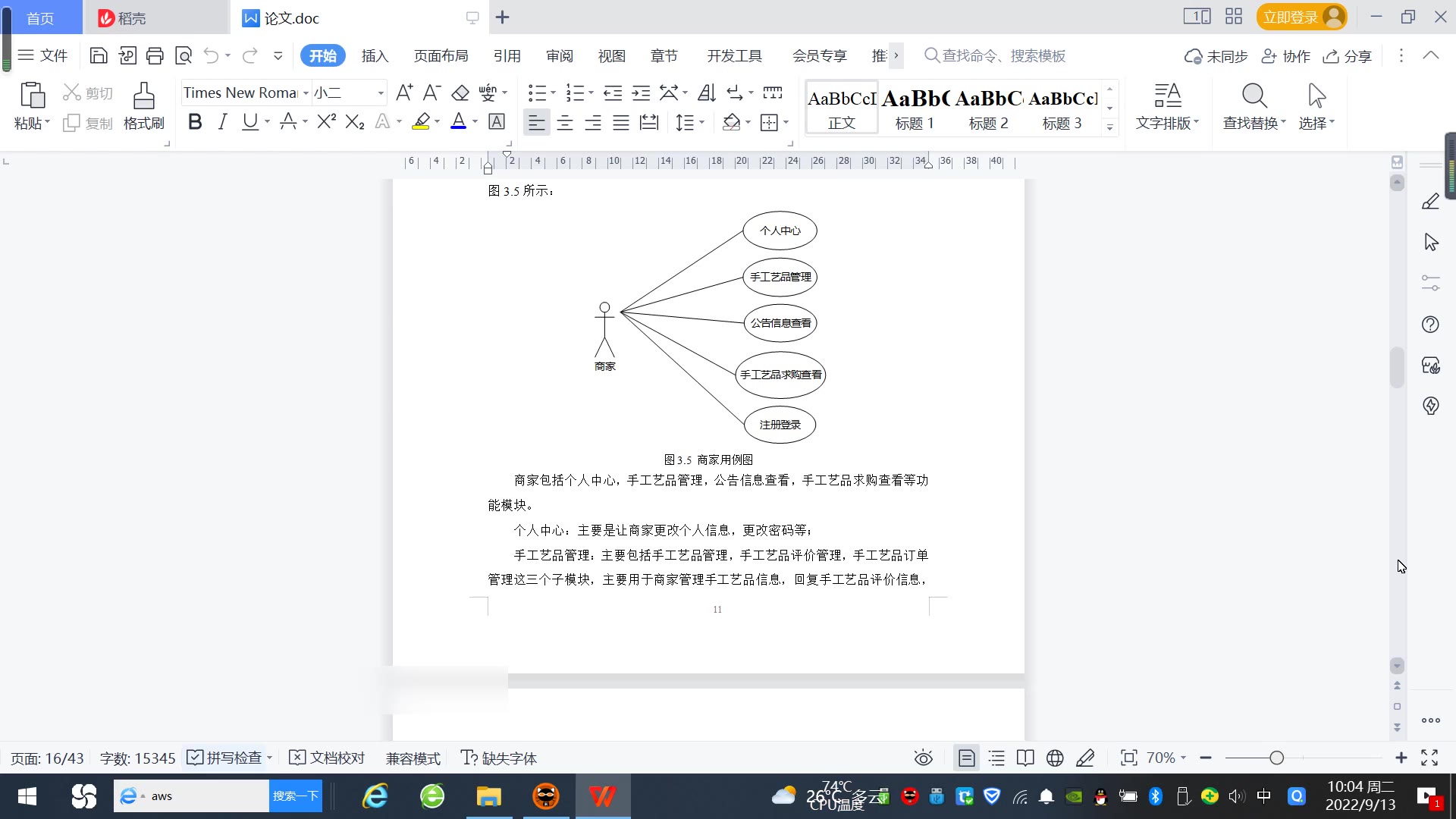Screen dimensions: 1456x819
Task: Open the font size dropdown
Action: click(381, 93)
